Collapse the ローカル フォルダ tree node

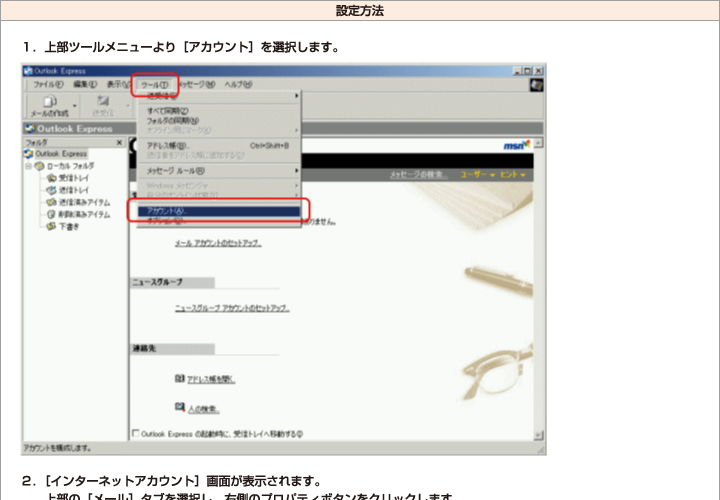(28, 166)
